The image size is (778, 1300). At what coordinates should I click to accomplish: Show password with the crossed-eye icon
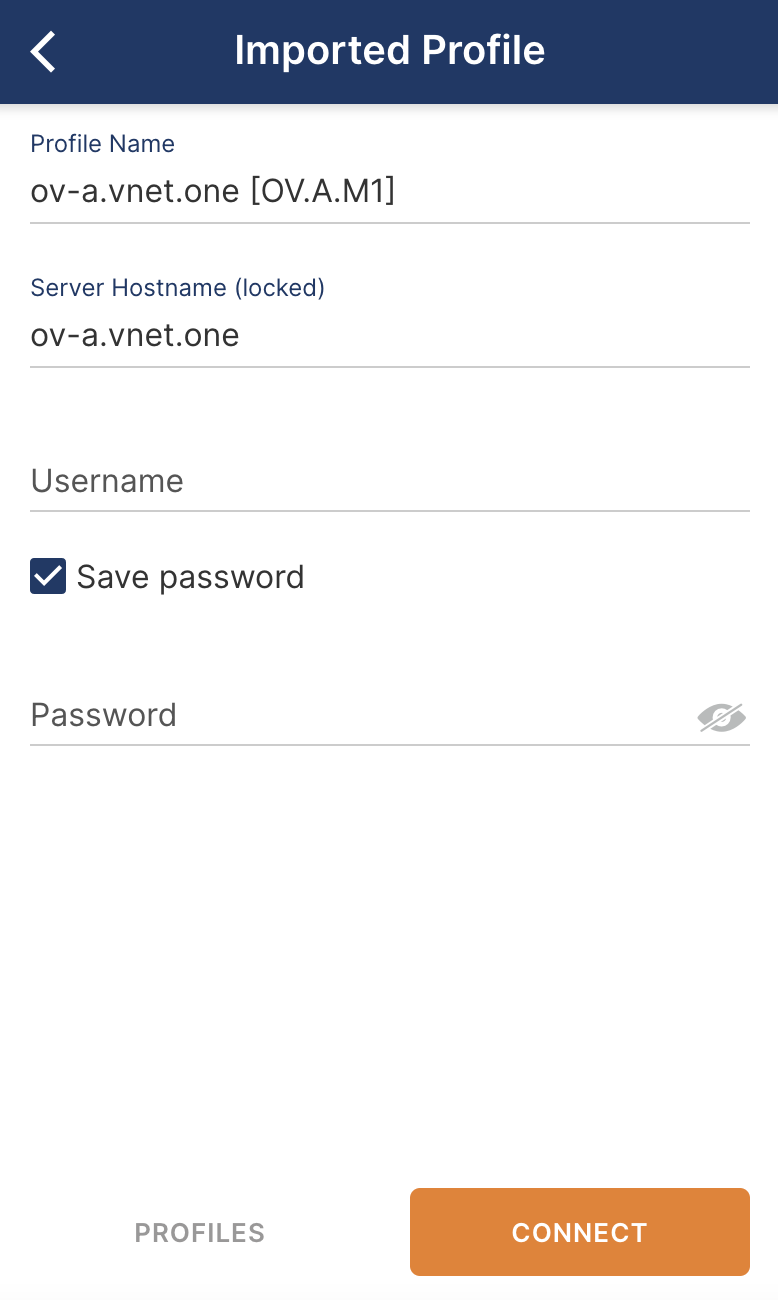pyautogui.click(x=722, y=717)
